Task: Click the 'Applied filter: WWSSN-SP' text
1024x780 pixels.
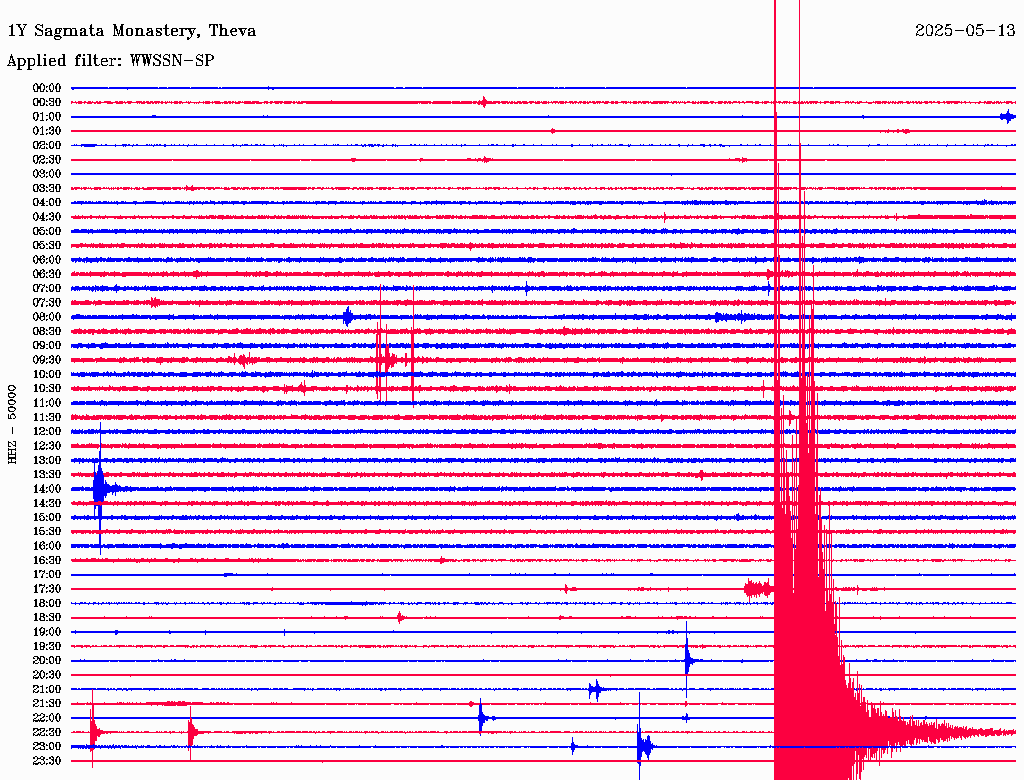Action: point(110,61)
